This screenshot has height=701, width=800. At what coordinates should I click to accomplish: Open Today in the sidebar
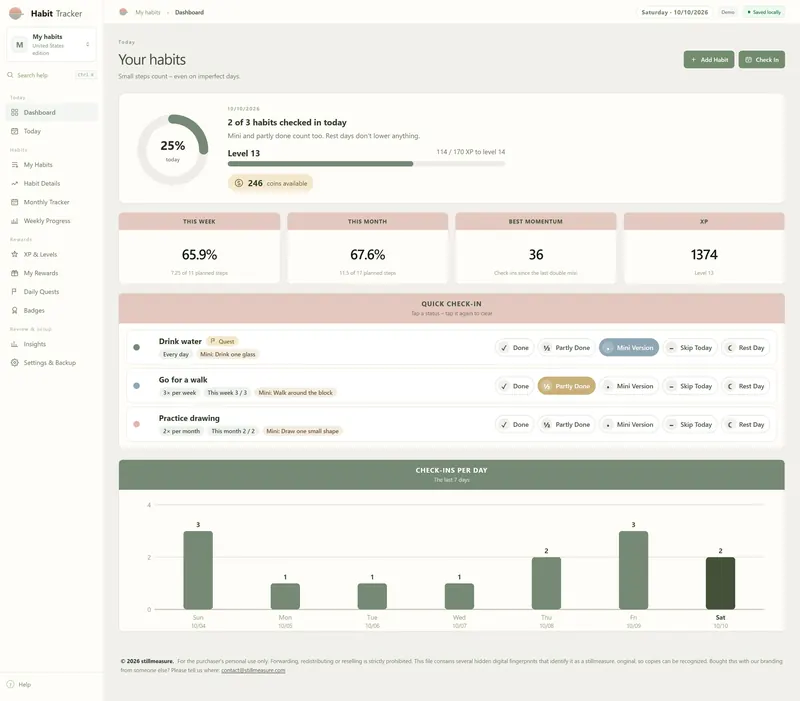[x=52, y=131]
